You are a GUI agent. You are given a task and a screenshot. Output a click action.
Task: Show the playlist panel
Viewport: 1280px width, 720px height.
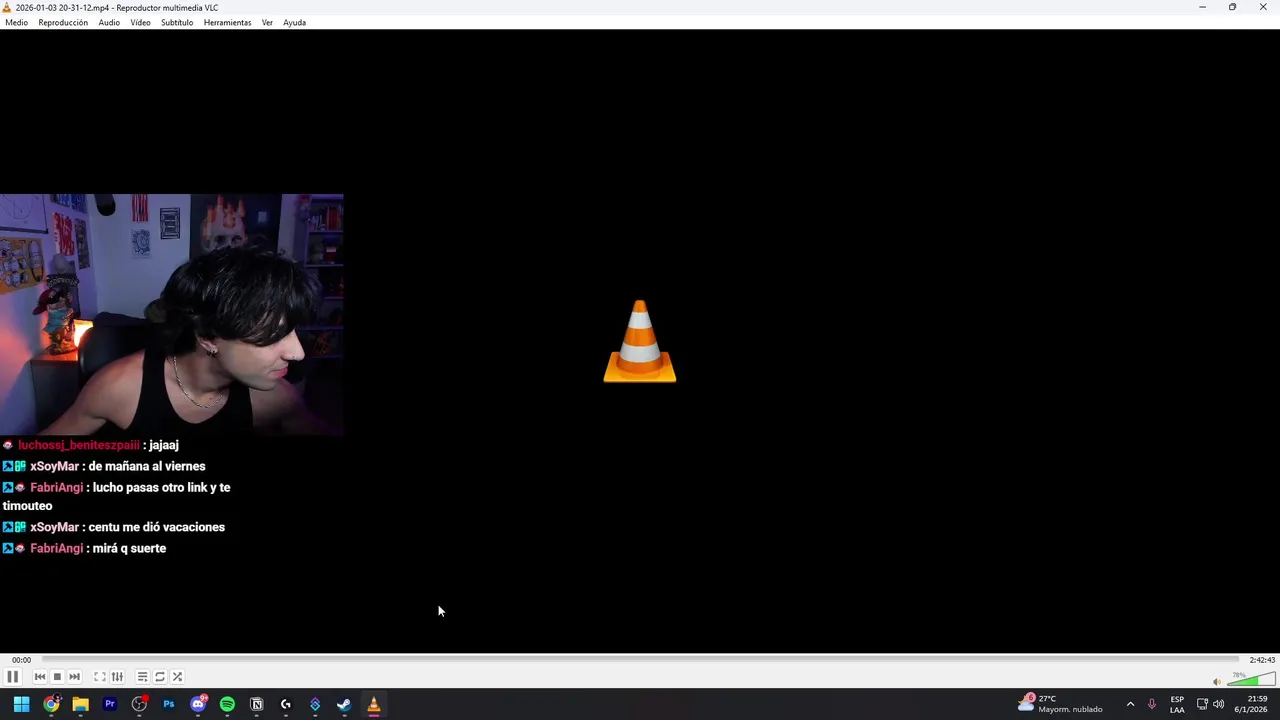(x=142, y=677)
